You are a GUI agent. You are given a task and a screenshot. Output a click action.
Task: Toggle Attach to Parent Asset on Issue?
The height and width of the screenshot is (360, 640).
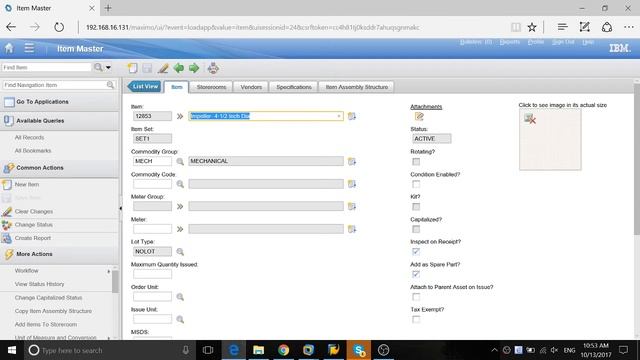click(x=416, y=297)
